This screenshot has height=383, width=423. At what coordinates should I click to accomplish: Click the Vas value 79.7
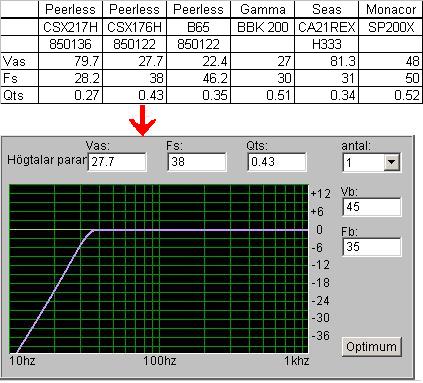click(x=71, y=61)
